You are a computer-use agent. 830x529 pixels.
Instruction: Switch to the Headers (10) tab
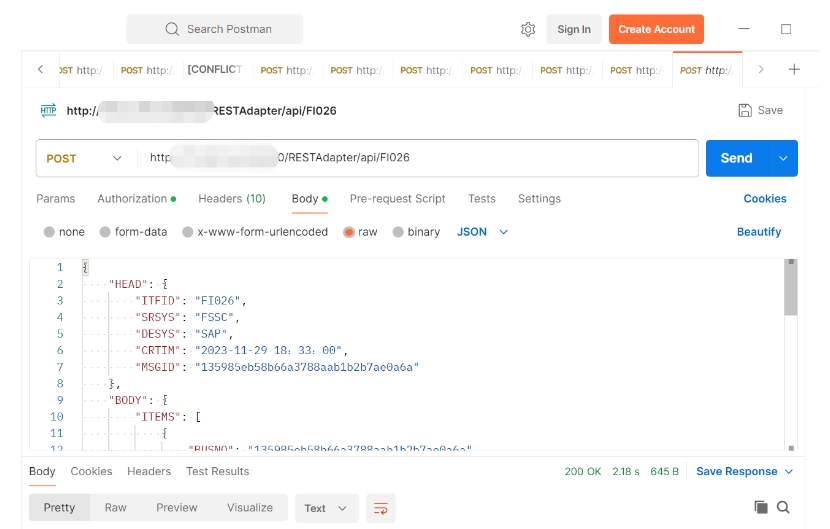[232, 199]
